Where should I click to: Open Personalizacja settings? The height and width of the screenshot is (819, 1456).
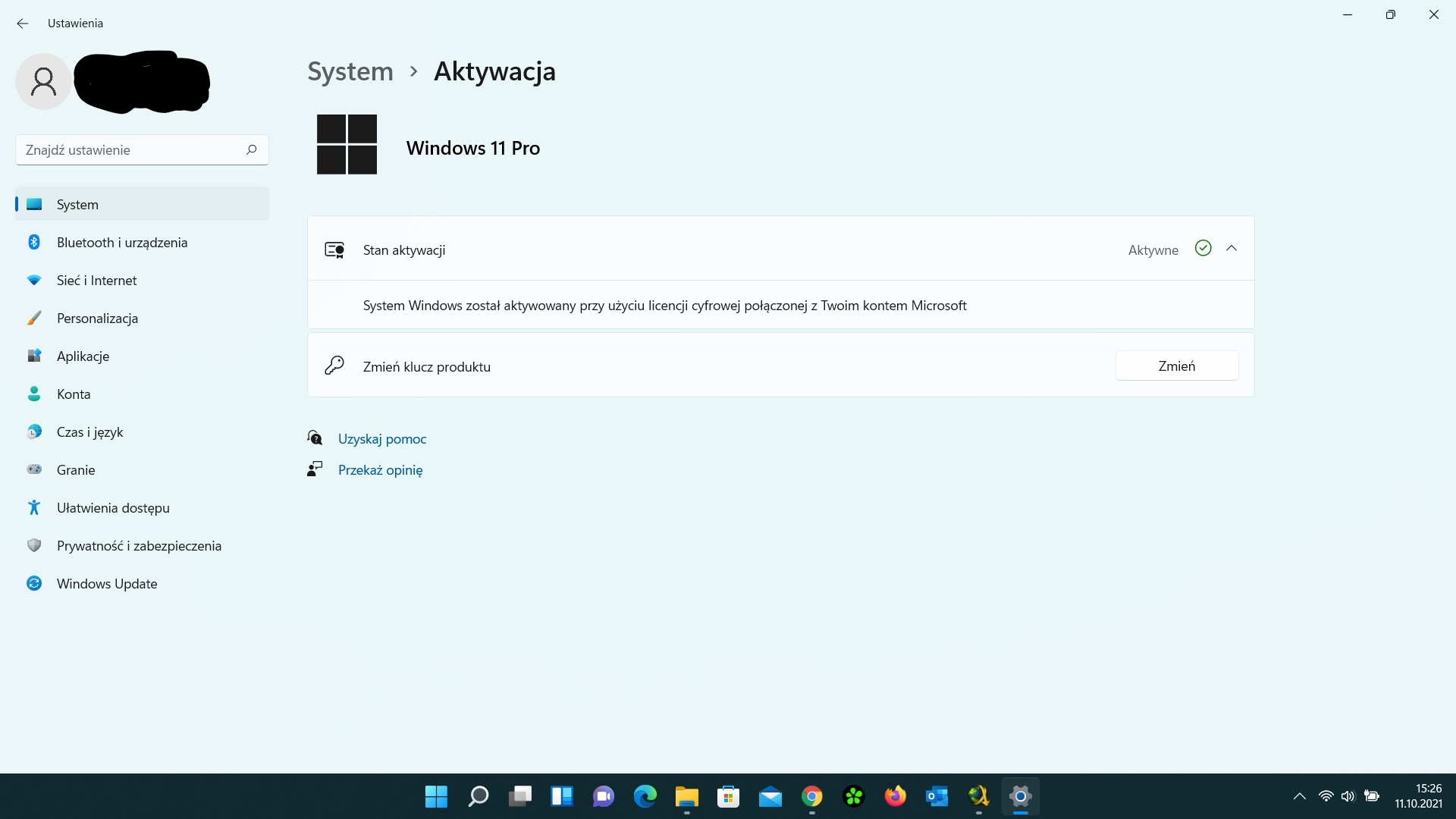142,318
